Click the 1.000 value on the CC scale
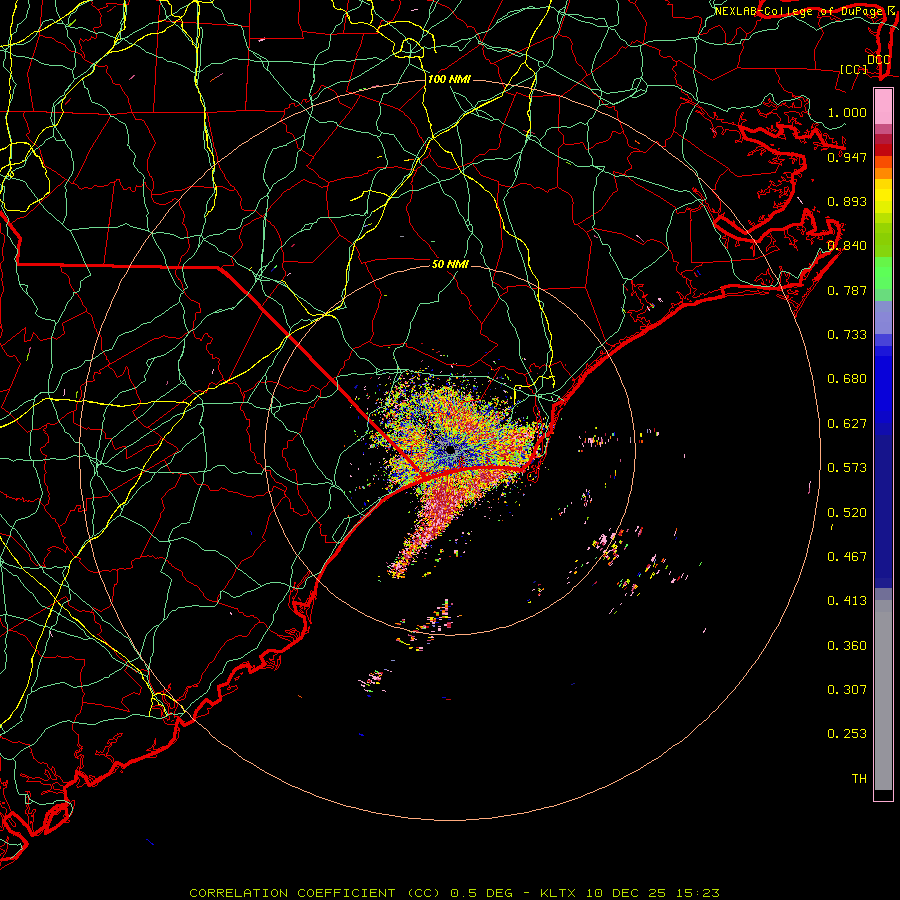Viewport: 900px width, 900px height. tap(847, 112)
